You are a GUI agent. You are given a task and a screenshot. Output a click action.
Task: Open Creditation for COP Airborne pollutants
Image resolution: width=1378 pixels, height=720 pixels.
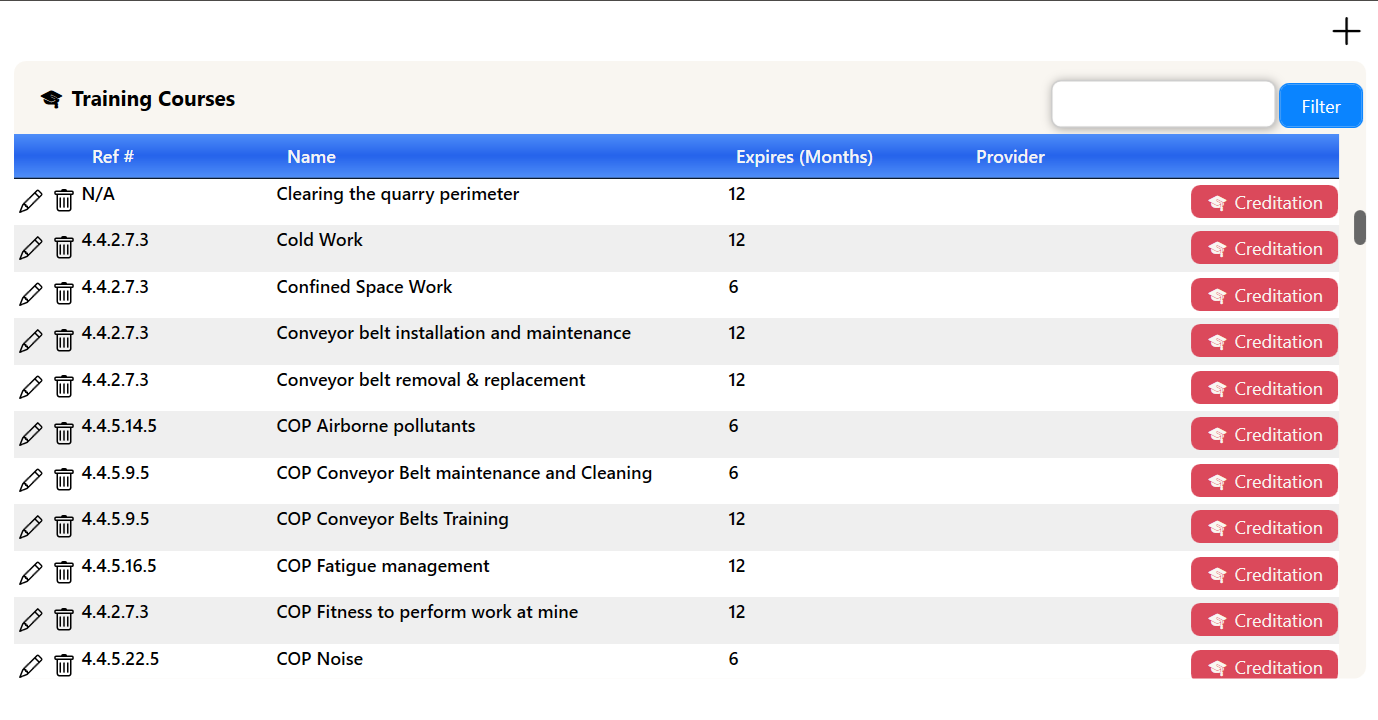(1264, 434)
